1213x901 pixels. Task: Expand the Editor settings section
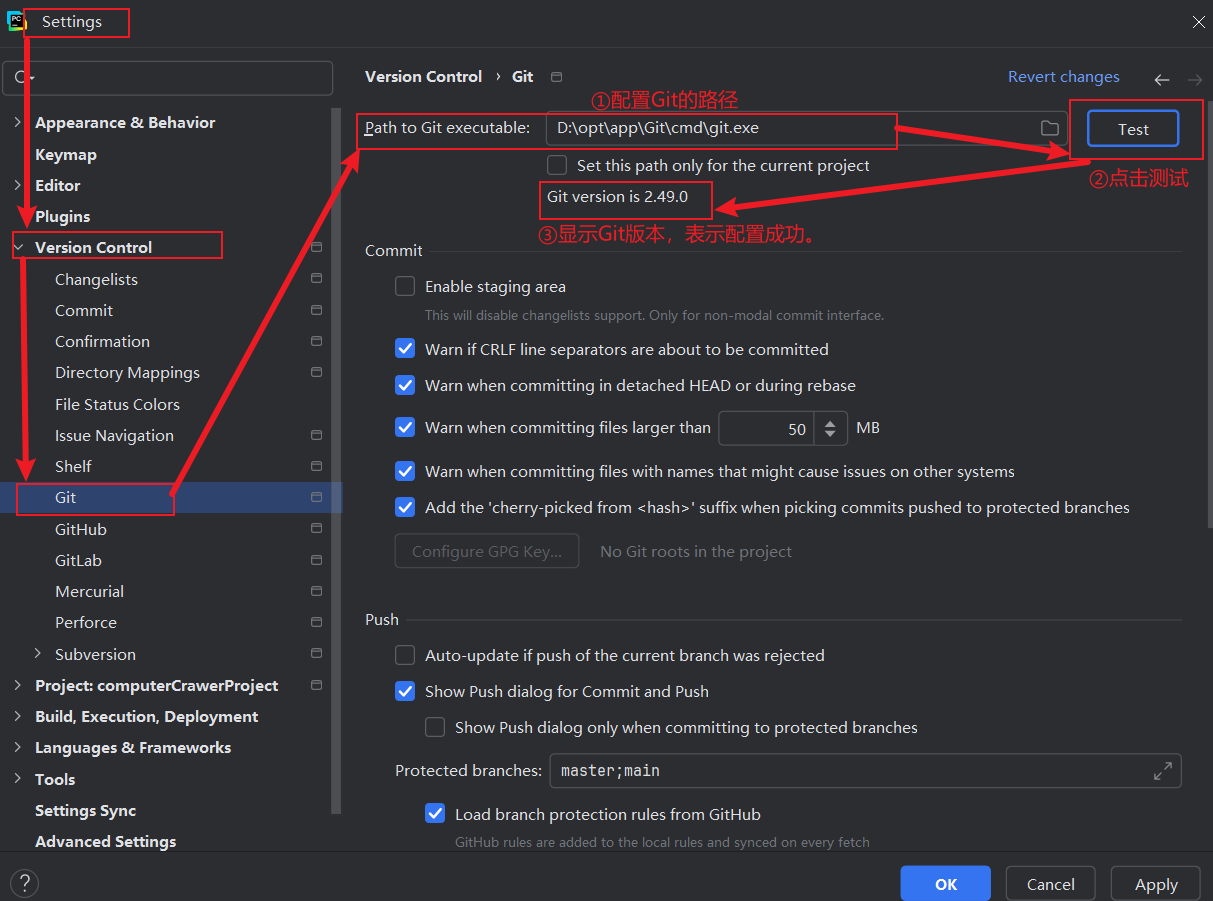coord(17,185)
